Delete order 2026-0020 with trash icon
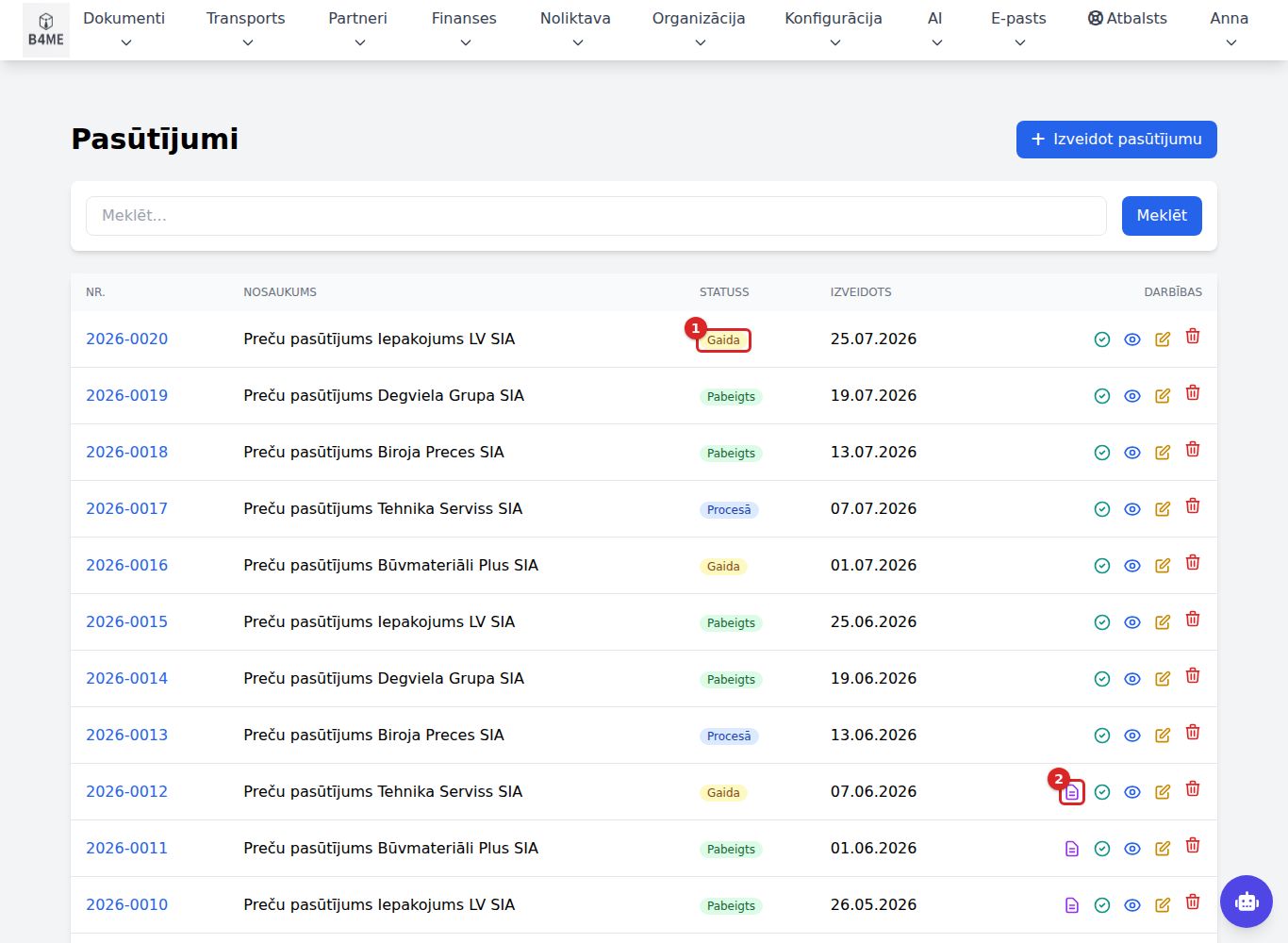The height and width of the screenshot is (943, 1288). (1193, 337)
